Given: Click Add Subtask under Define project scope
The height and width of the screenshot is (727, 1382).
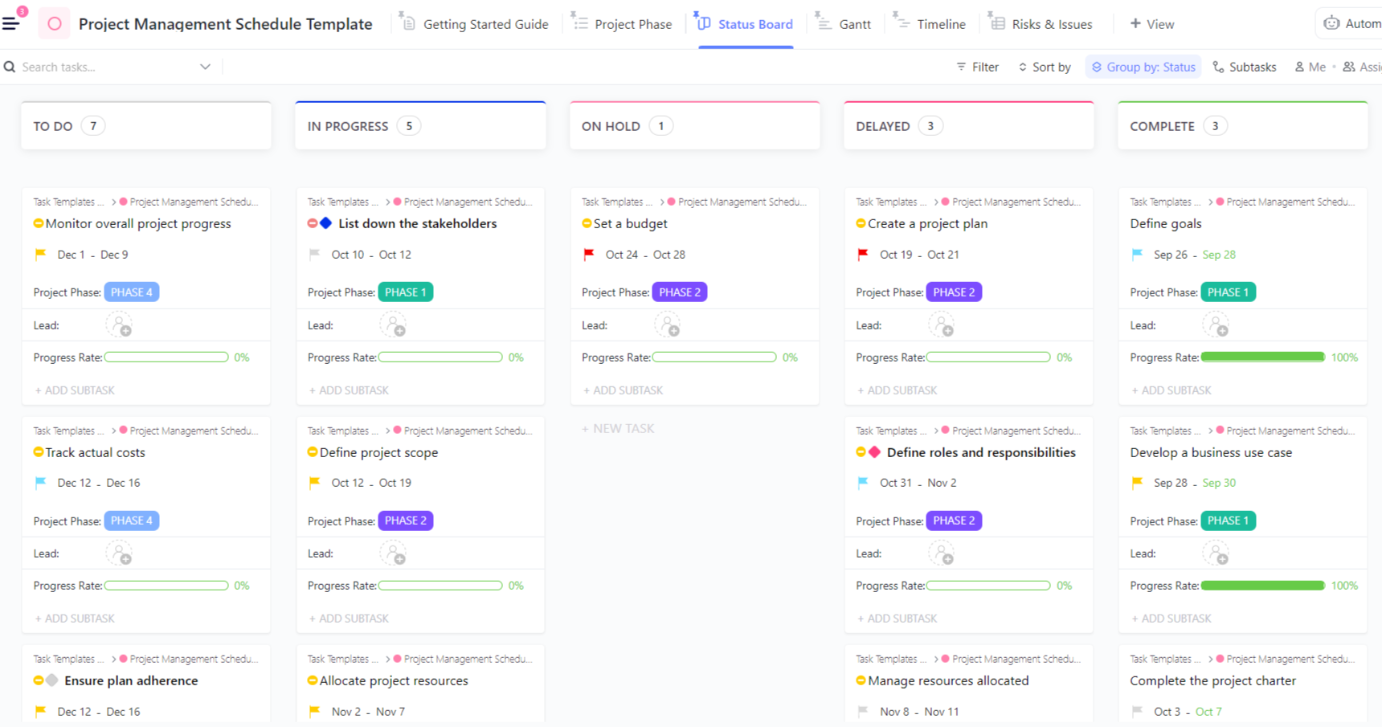Looking at the screenshot, I should [348, 618].
